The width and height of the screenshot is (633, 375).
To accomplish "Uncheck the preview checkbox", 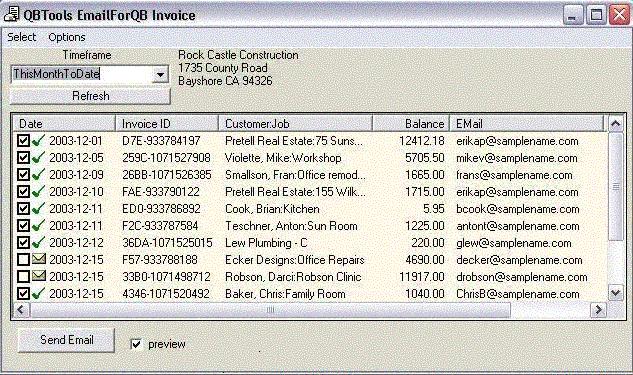I will (136, 344).
